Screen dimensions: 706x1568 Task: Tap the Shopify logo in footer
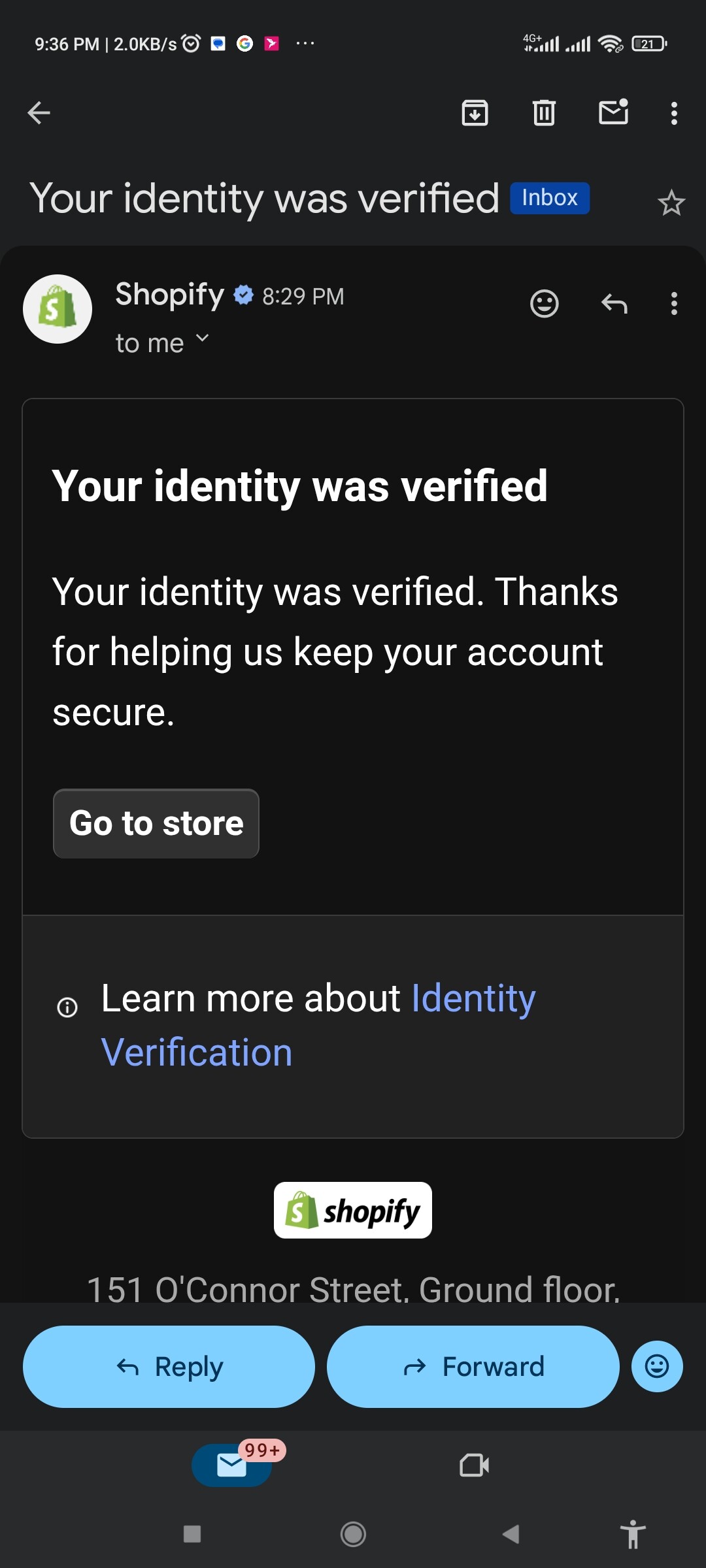353,1210
